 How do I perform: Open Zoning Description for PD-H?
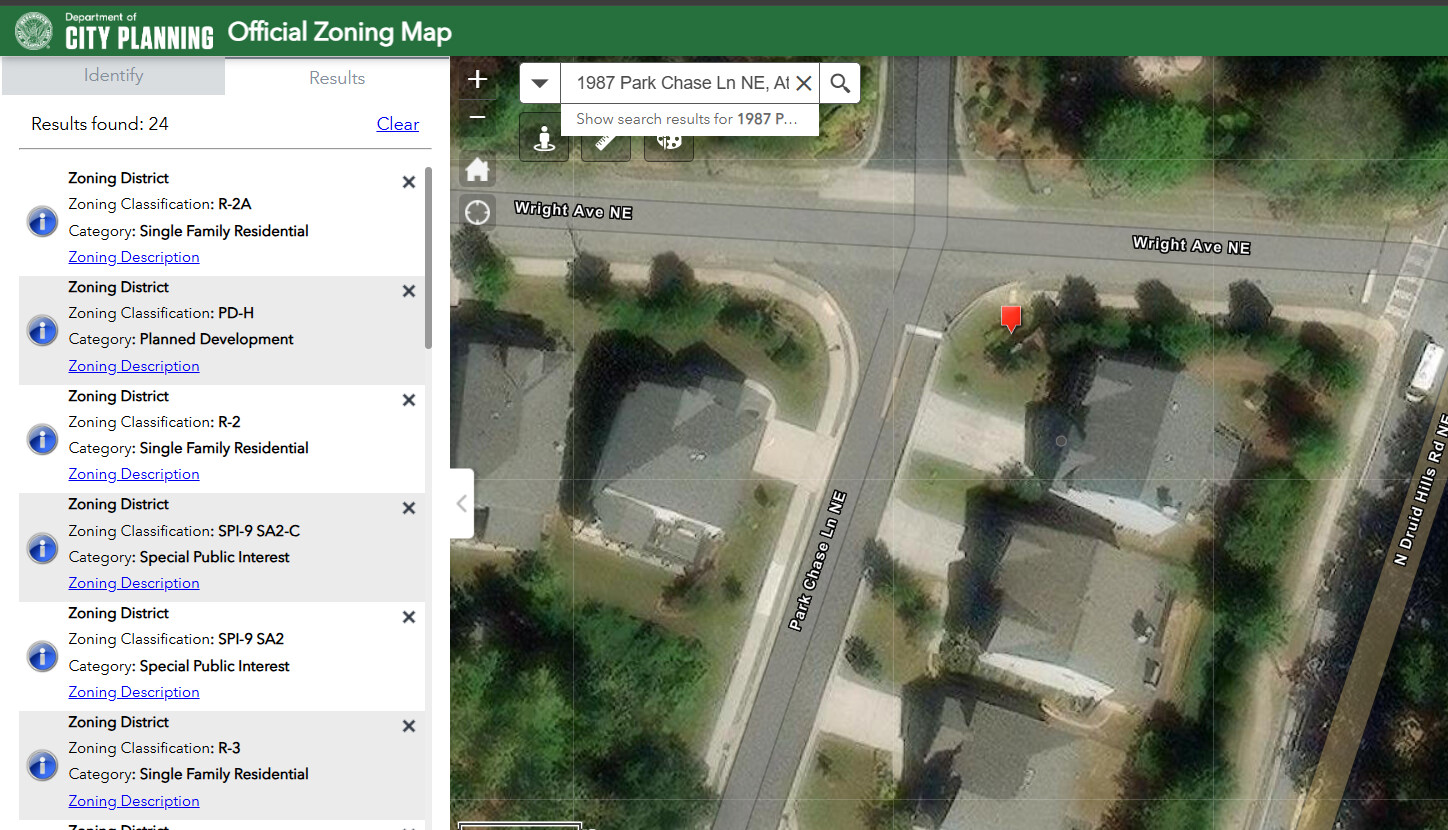tap(134, 366)
